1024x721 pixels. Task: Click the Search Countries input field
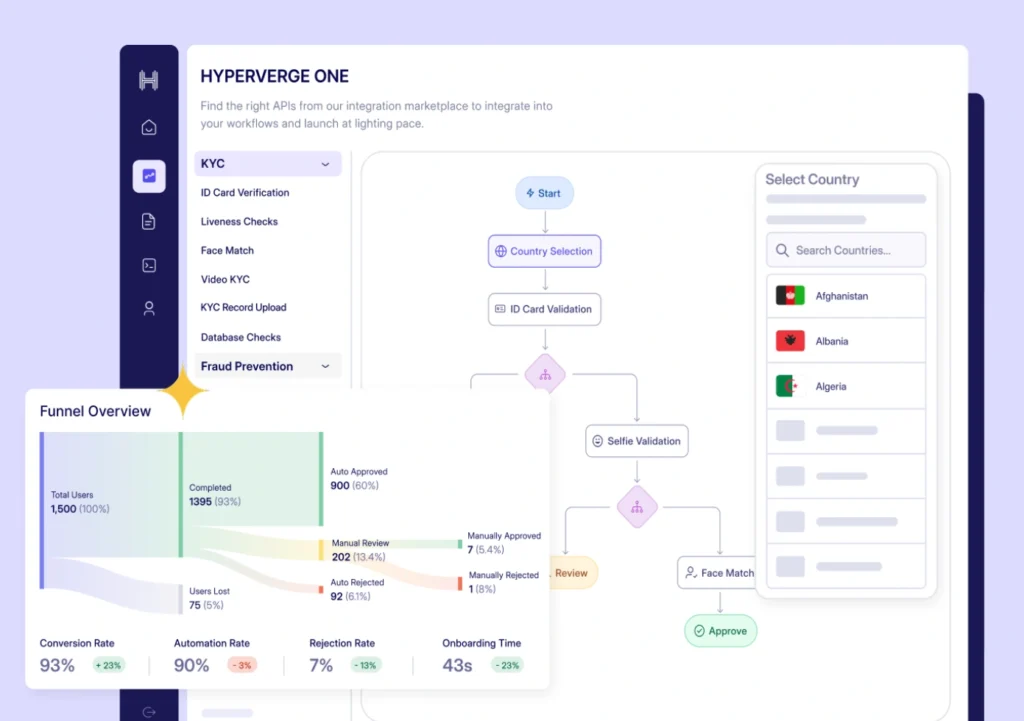pos(845,250)
